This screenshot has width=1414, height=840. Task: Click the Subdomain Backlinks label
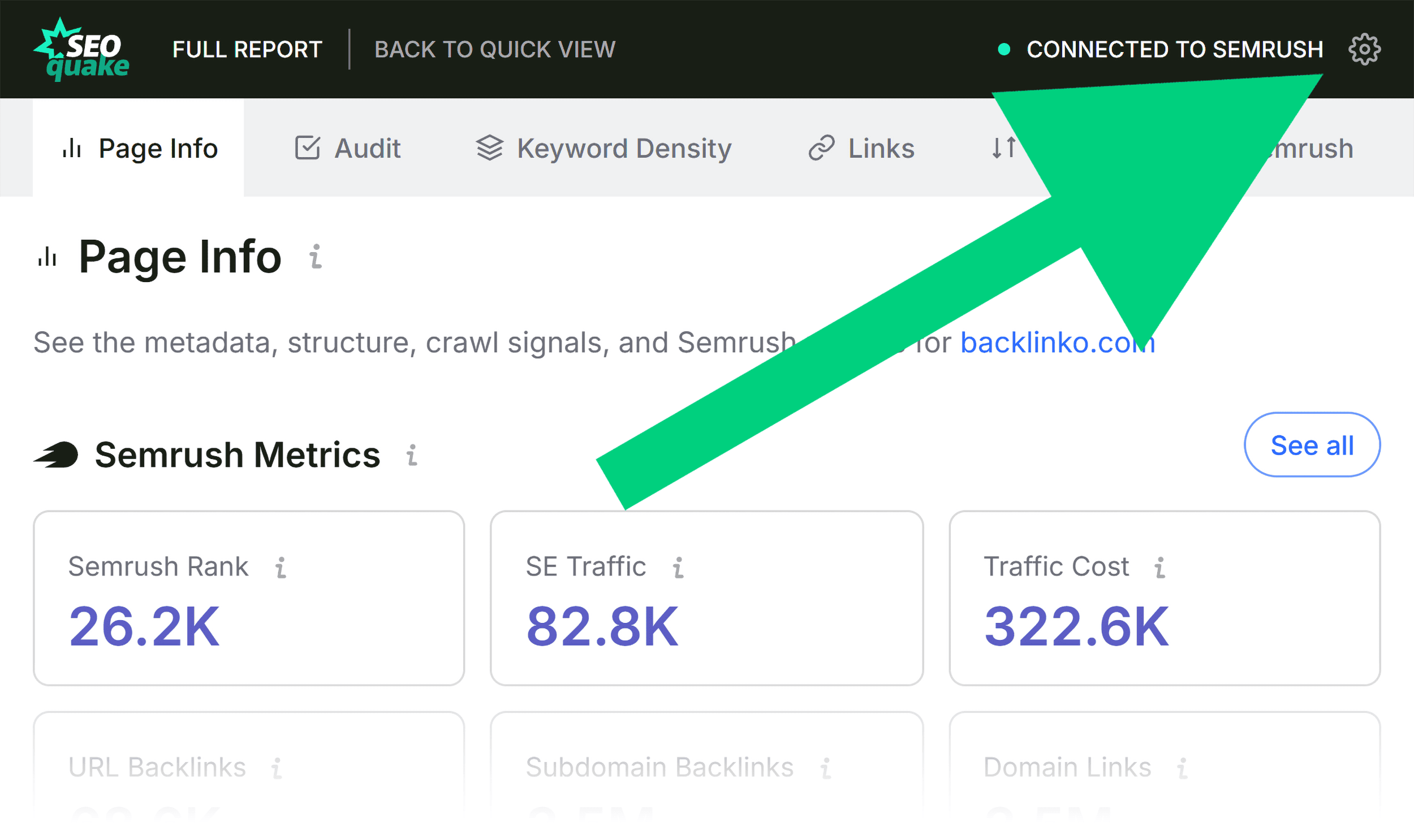click(x=659, y=768)
